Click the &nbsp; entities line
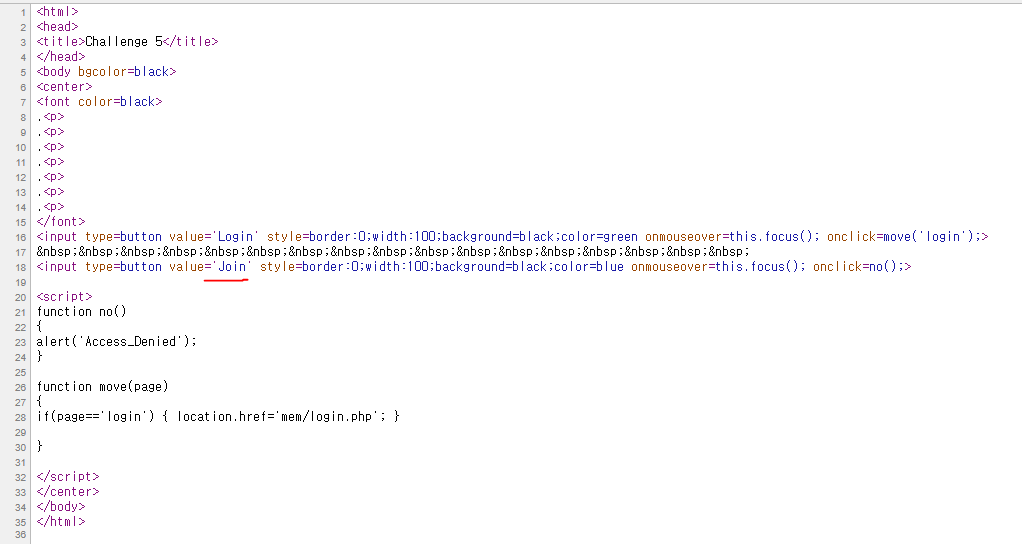Viewport: 1022px width, 544px height. pos(393,251)
